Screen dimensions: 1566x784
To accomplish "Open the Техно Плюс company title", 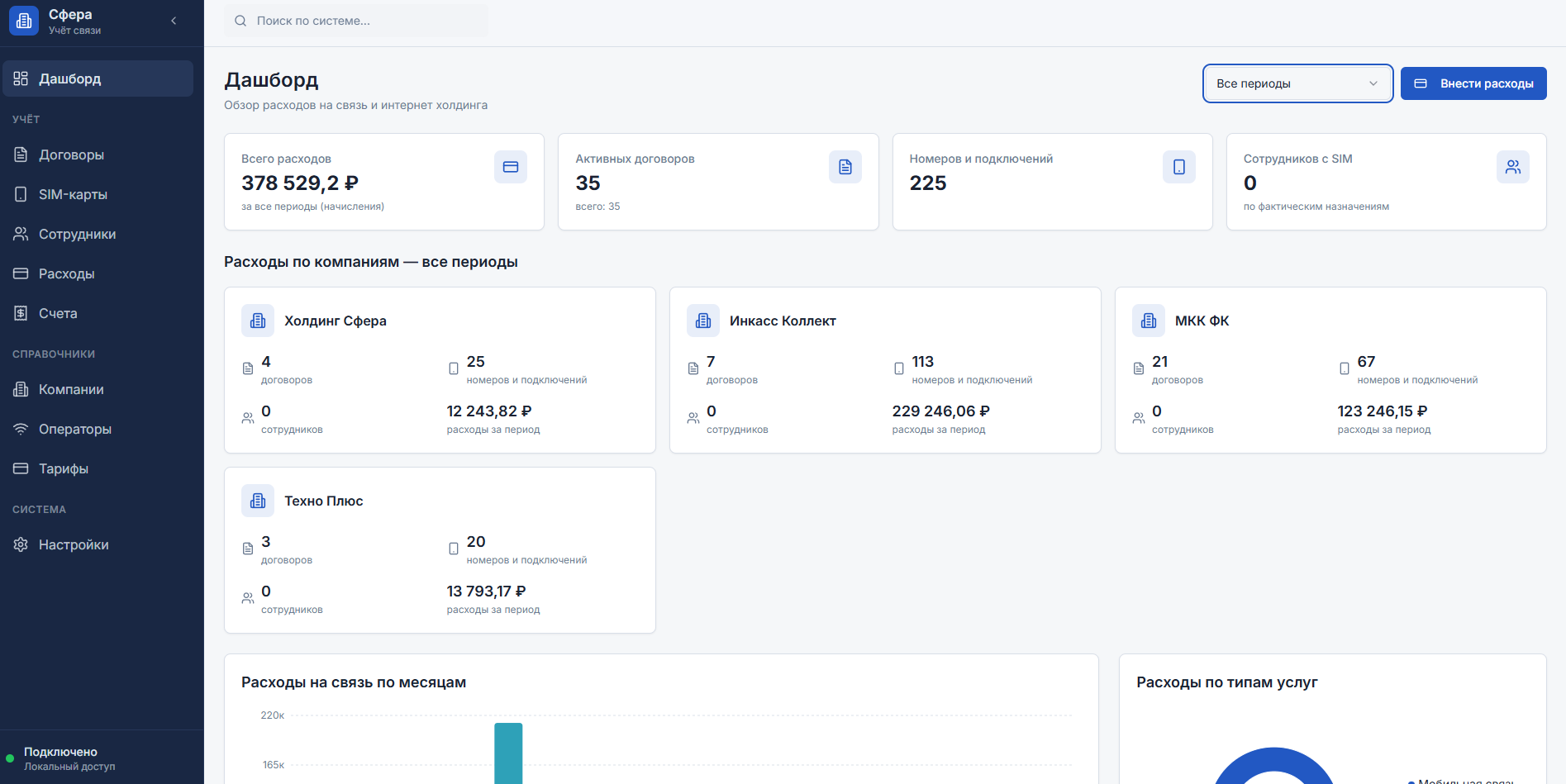I will (x=324, y=501).
